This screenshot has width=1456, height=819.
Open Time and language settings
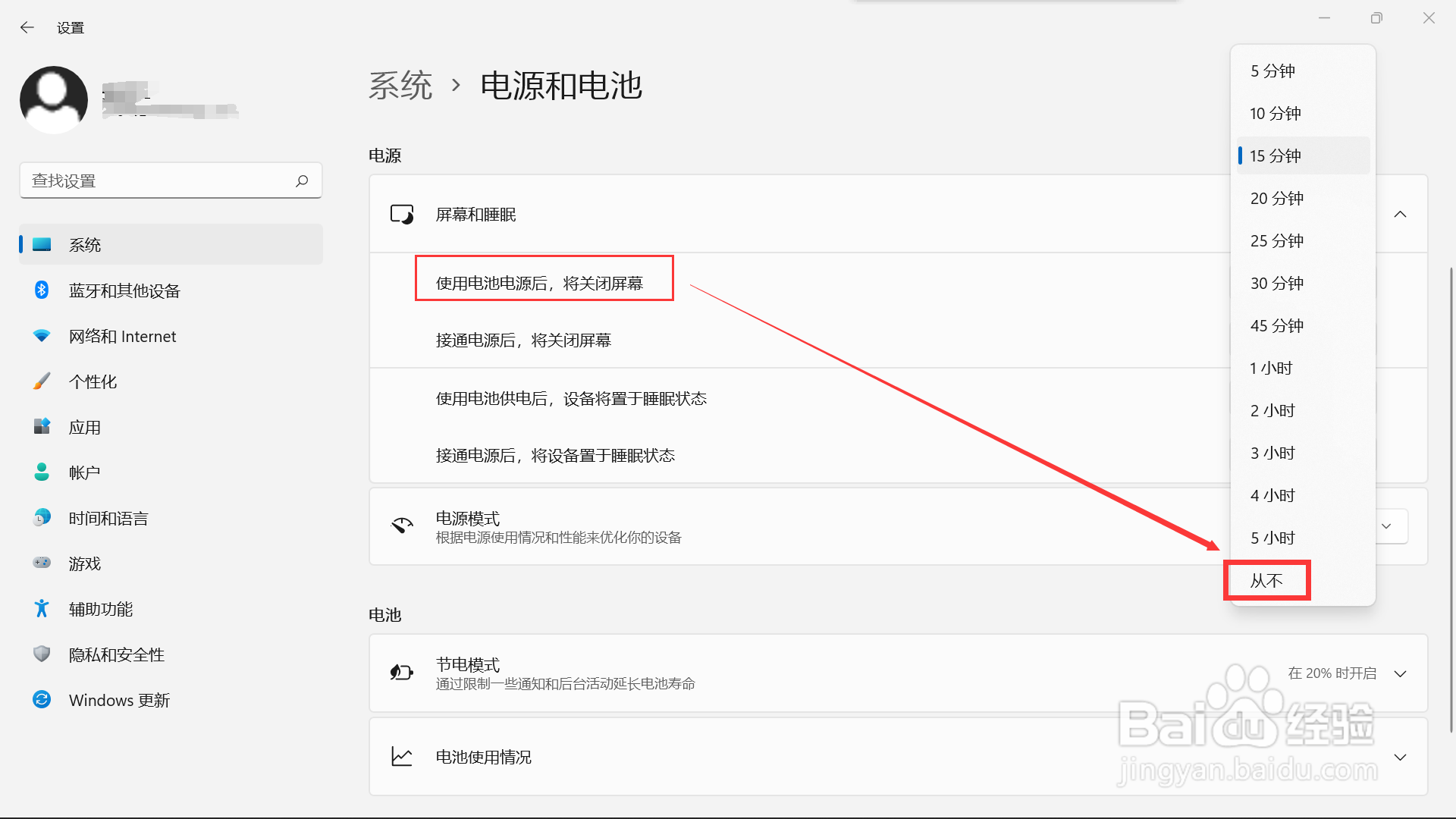[108, 518]
